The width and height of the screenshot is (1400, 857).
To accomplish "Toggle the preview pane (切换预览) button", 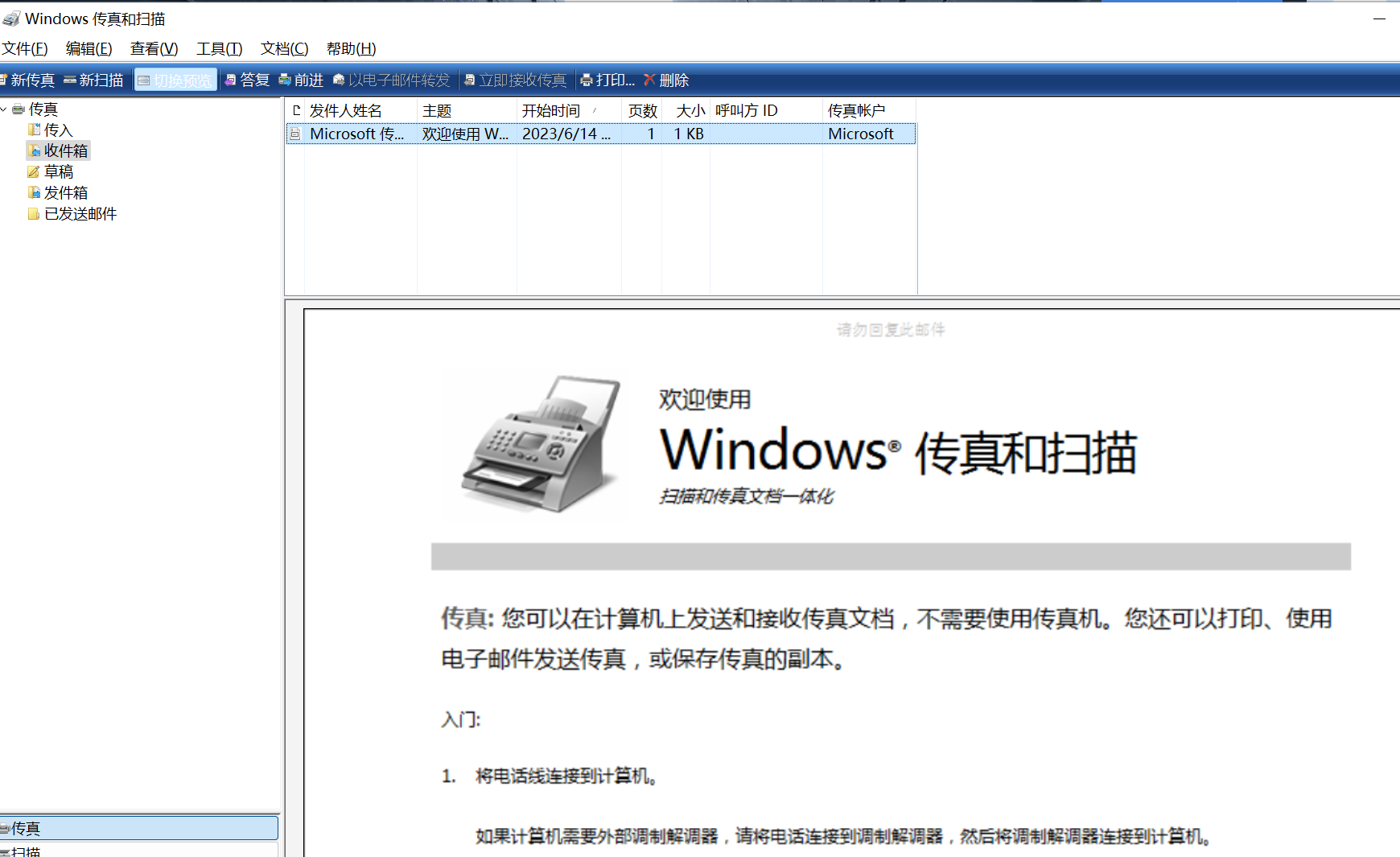I will point(175,80).
